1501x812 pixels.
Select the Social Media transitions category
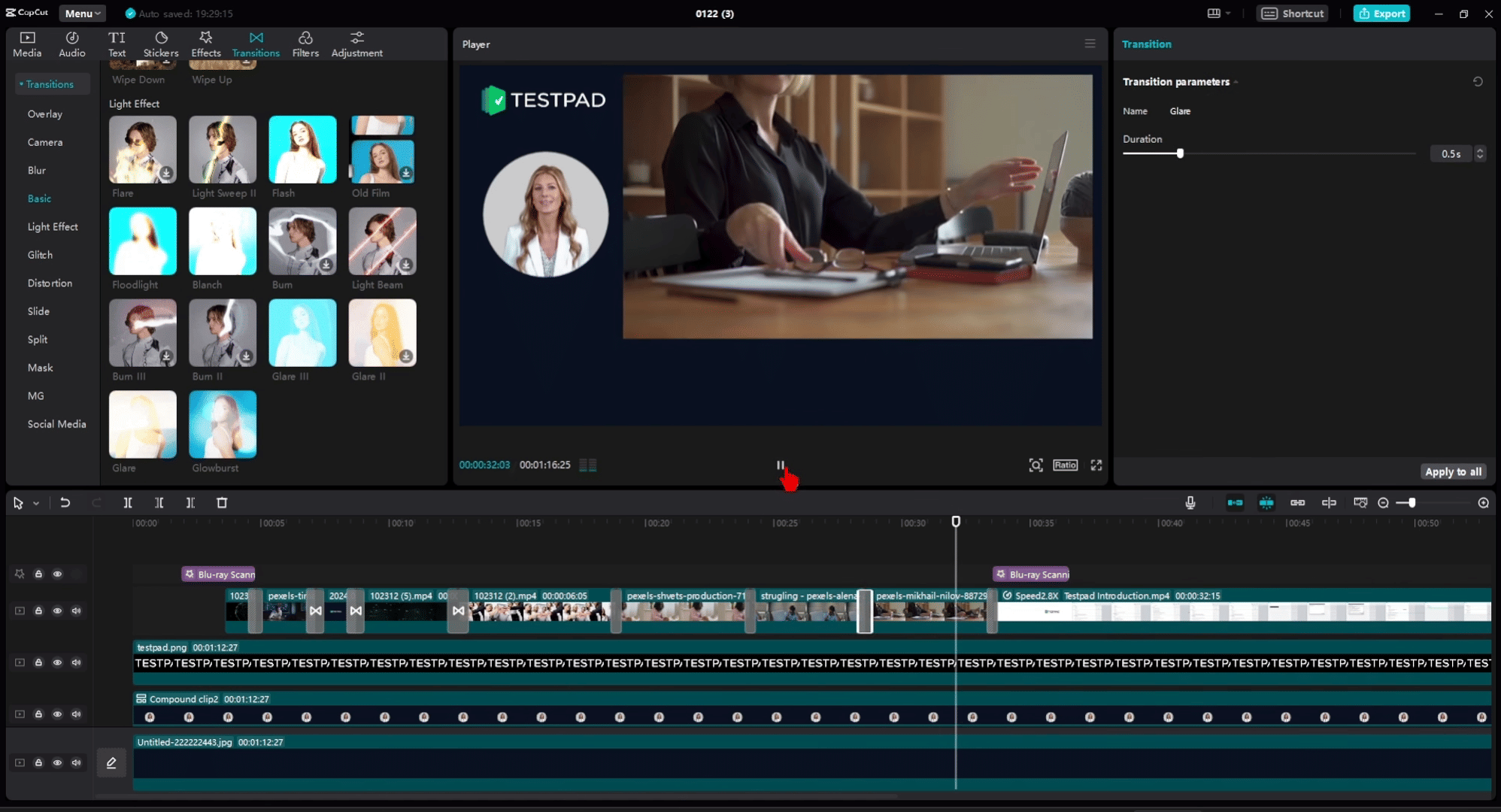tap(56, 424)
